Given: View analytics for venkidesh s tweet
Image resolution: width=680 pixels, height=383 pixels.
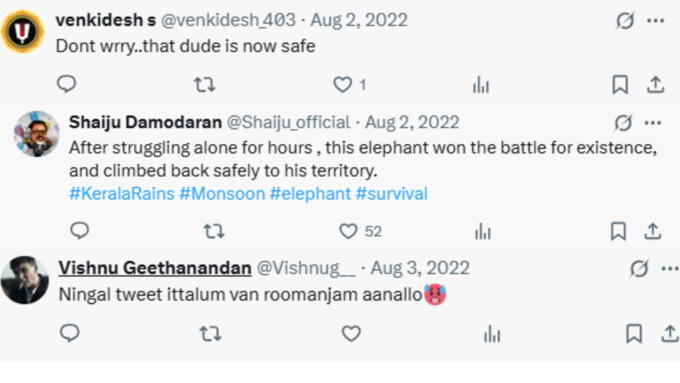Looking at the screenshot, I should coord(481,85).
